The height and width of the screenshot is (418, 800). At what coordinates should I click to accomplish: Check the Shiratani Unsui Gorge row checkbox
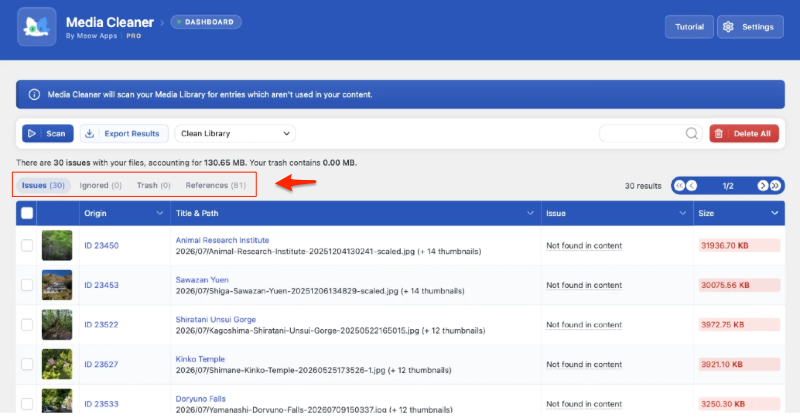[27, 325]
